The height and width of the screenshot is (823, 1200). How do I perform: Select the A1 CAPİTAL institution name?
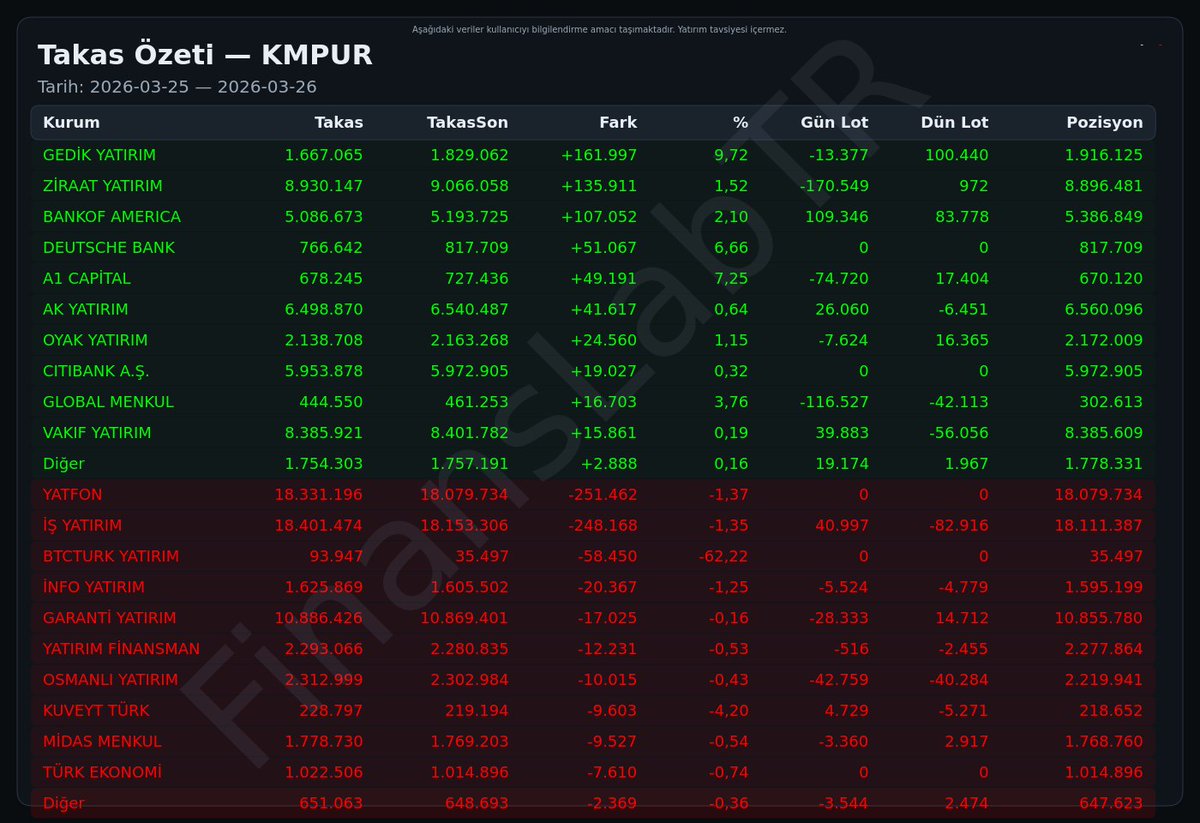point(87,279)
